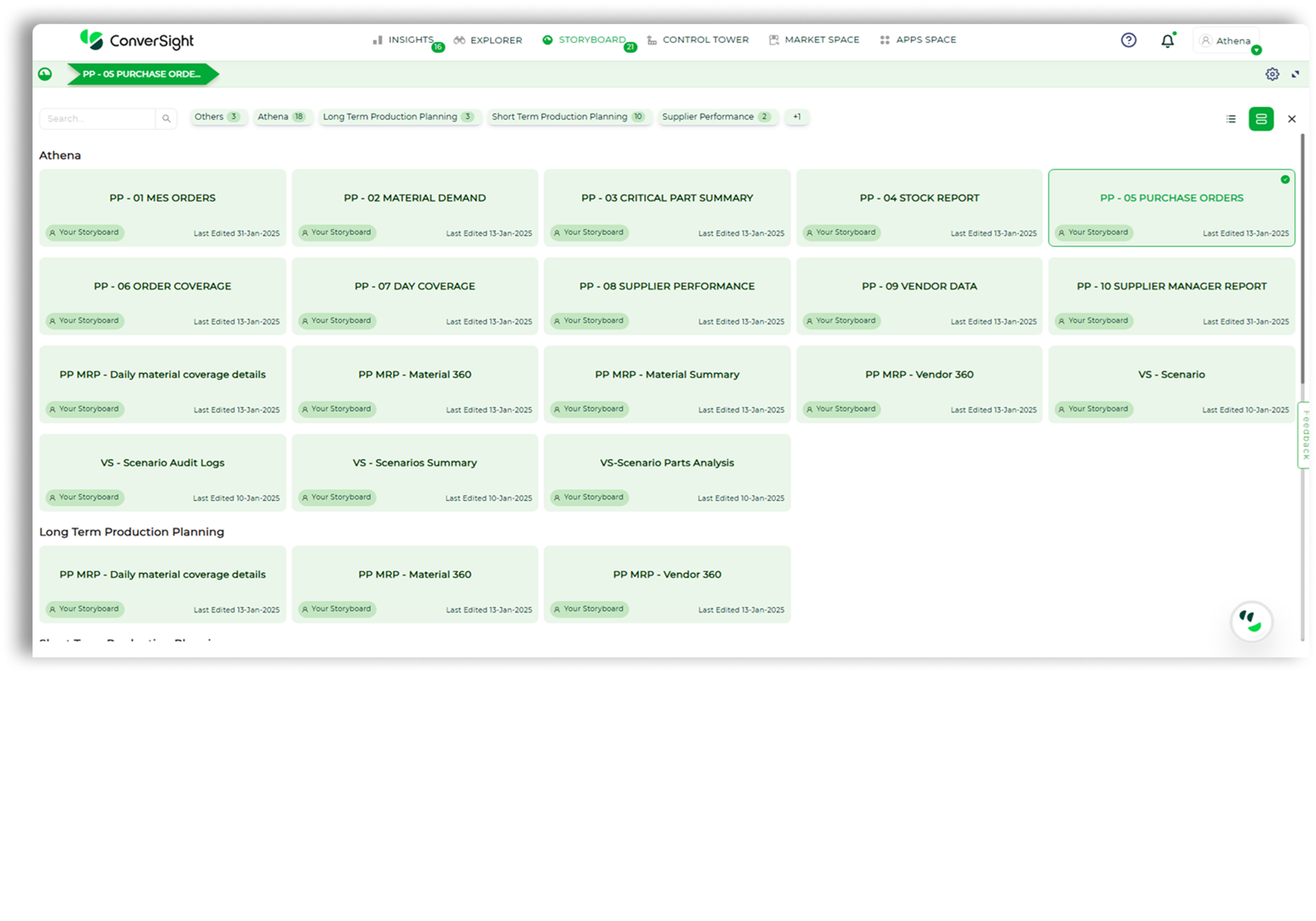
Task: Toggle fullscreen expand icon
Action: [1295, 74]
